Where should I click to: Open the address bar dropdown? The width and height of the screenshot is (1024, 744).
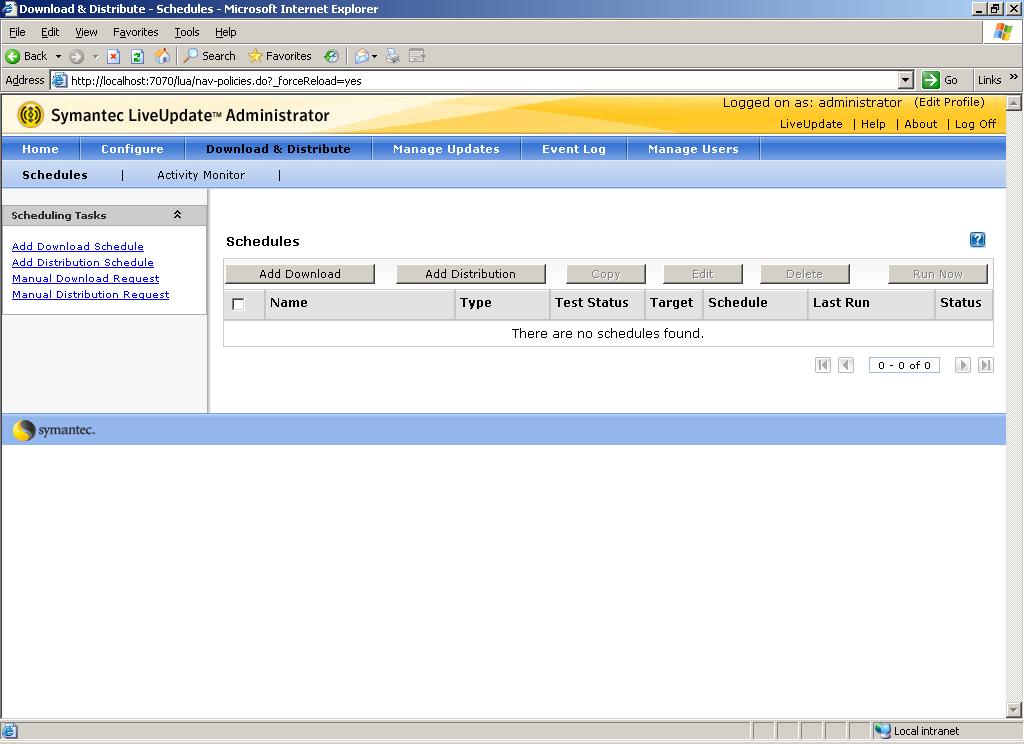[x=905, y=80]
